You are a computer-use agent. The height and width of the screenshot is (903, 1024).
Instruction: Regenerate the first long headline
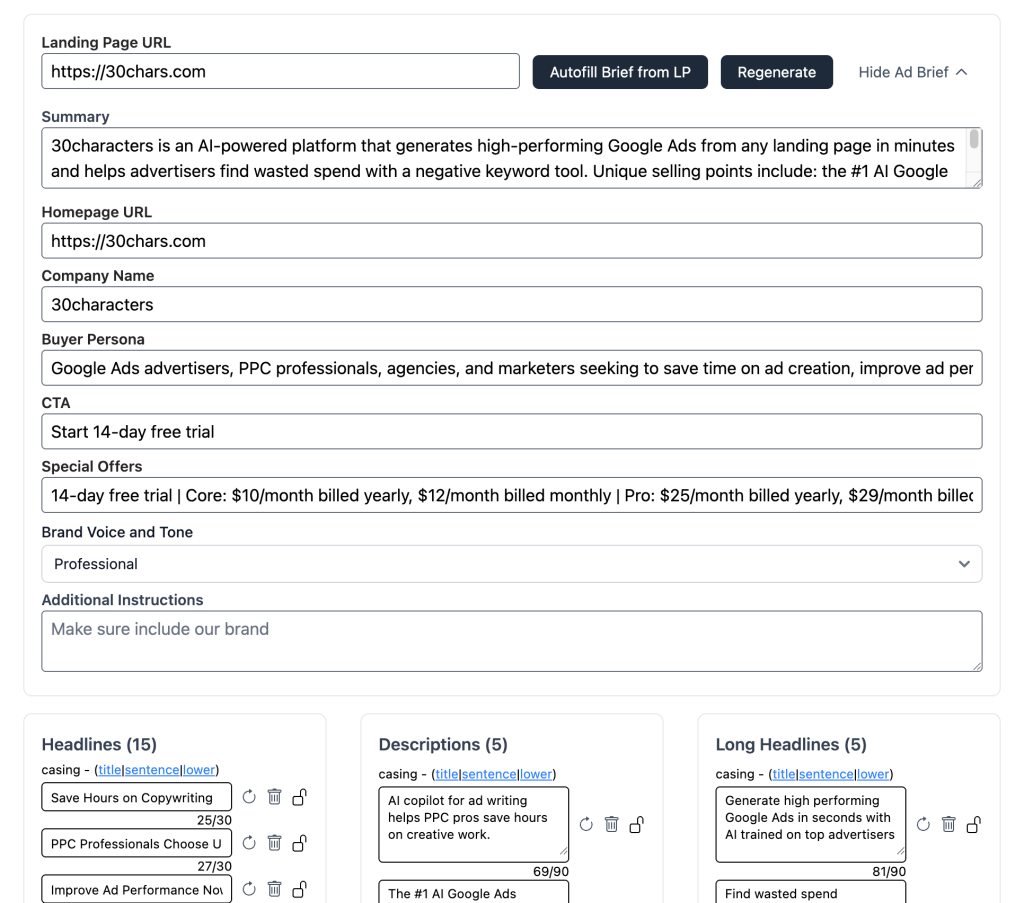coord(923,824)
